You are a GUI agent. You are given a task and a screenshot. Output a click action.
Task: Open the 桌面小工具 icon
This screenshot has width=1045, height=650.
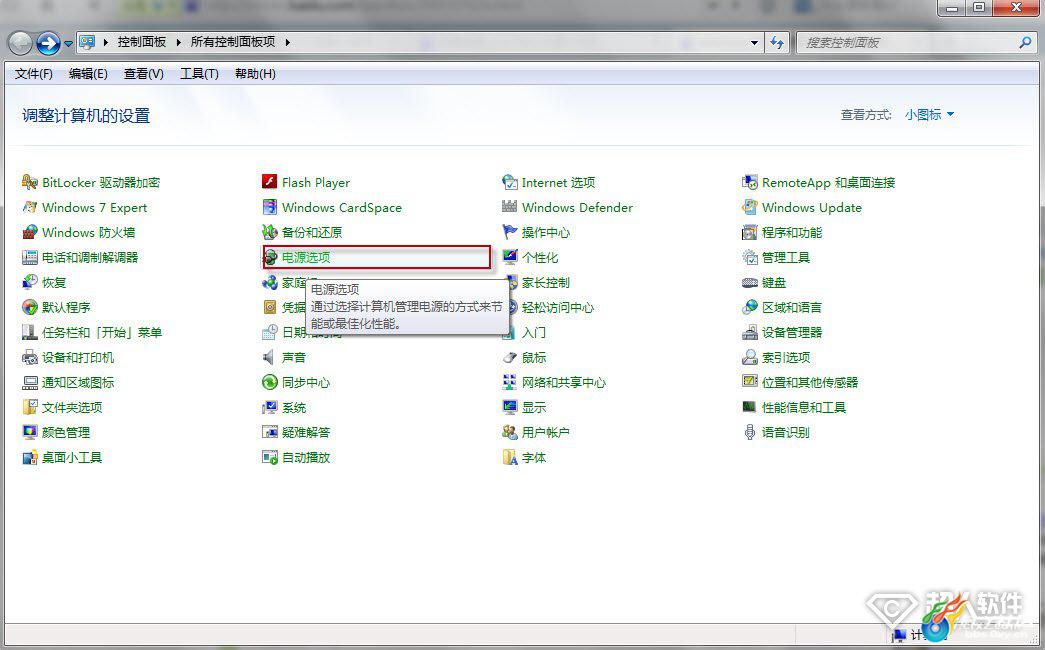(29, 457)
